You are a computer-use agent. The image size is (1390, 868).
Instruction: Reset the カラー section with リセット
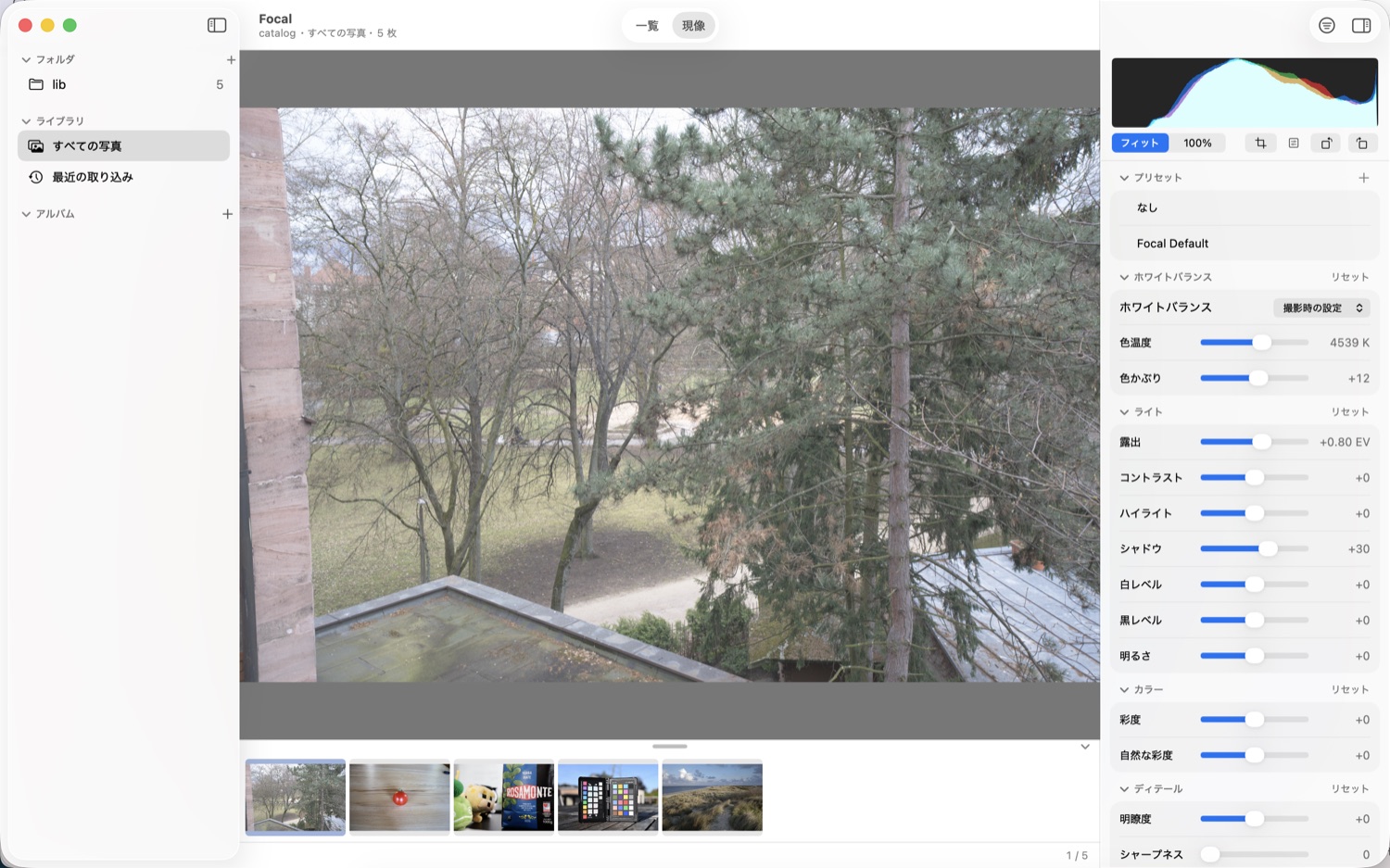1350,689
